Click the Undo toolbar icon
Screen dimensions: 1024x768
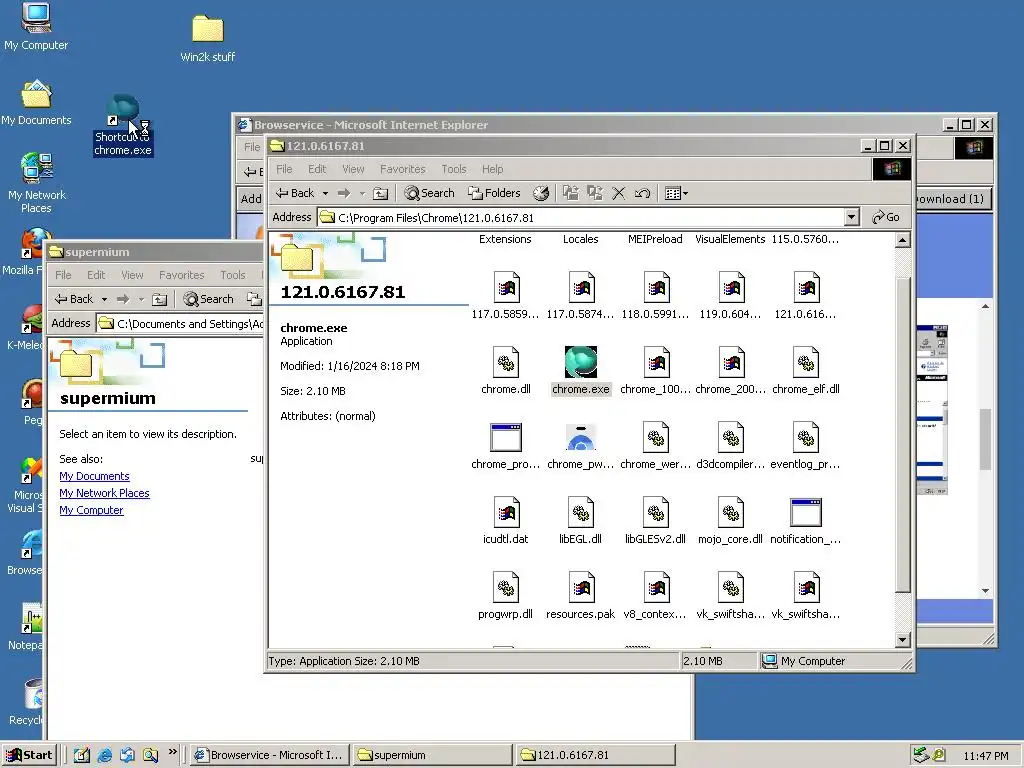[x=642, y=193]
